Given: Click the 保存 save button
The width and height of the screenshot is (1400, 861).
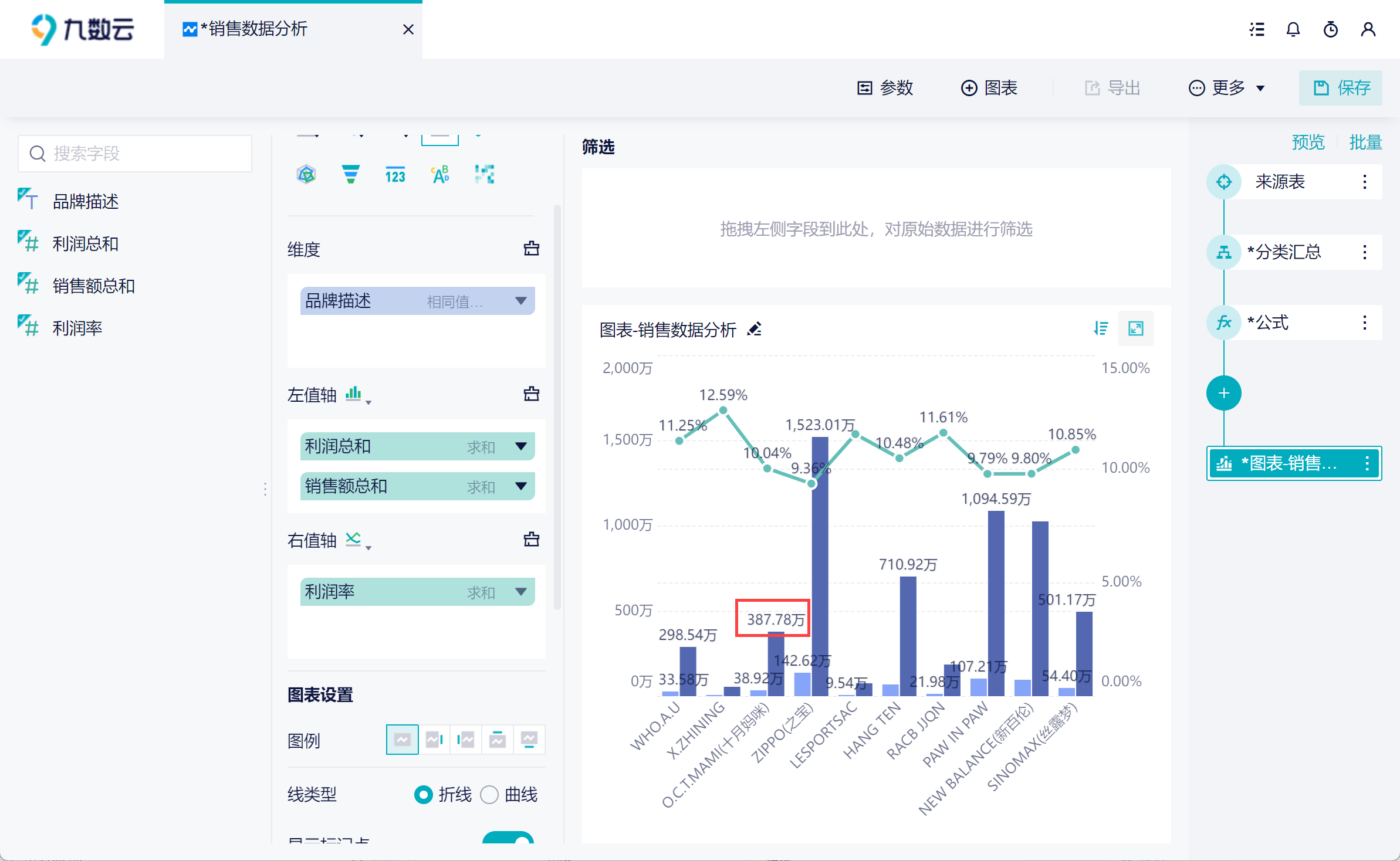Looking at the screenshot, I should [x=1340, y=88].
